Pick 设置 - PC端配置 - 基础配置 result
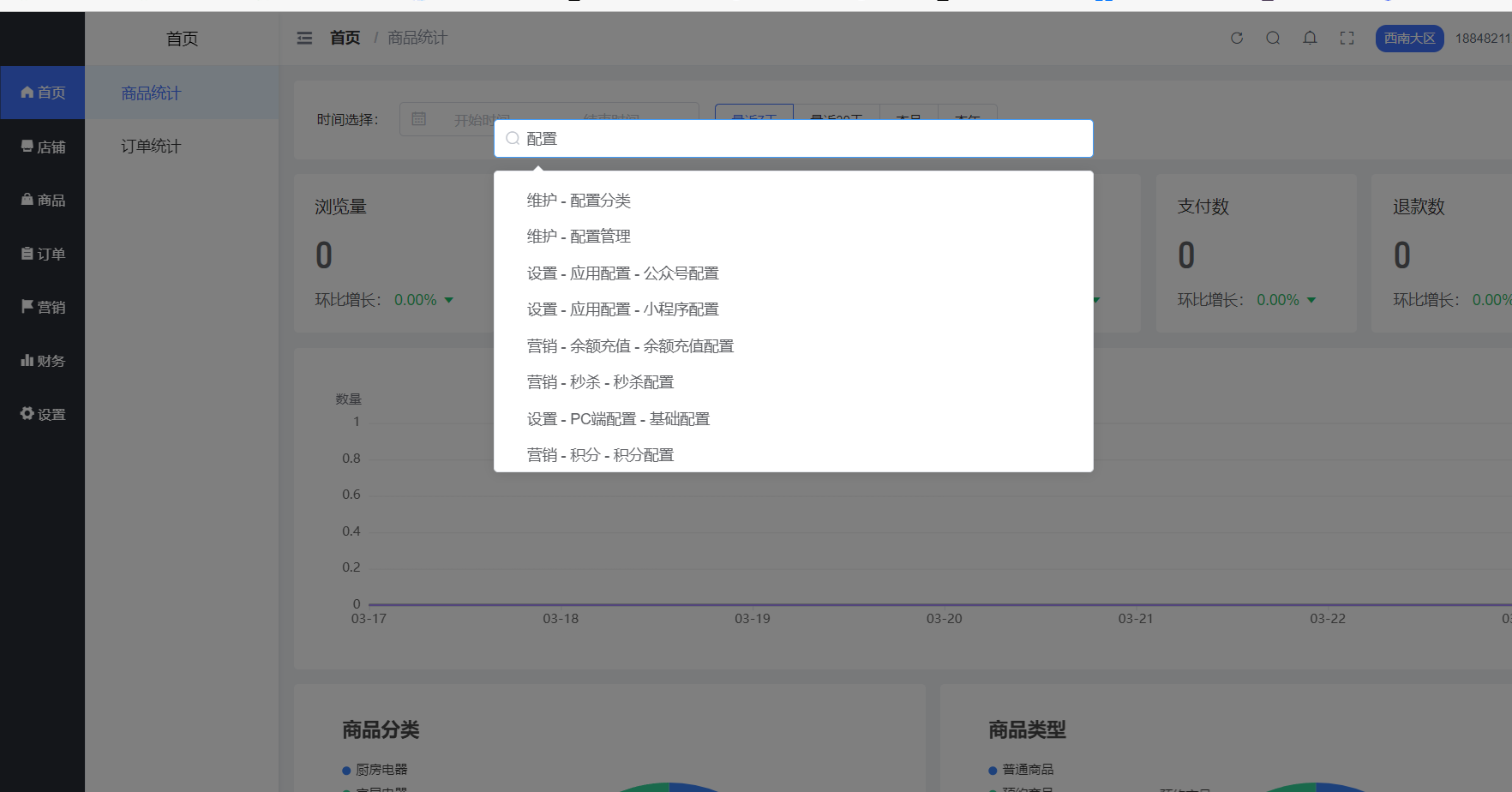Screen dimensions: 1512x792 618,419
